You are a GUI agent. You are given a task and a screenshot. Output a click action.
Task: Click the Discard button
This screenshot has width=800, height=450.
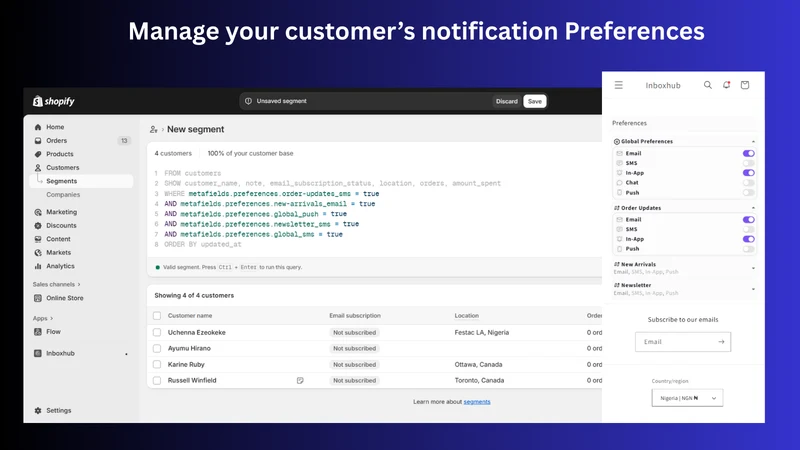tap(507, 102)
